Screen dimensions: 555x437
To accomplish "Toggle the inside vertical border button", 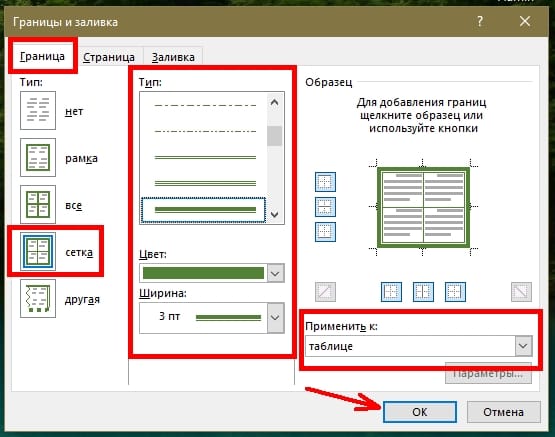I will click(x=423, y=292).
